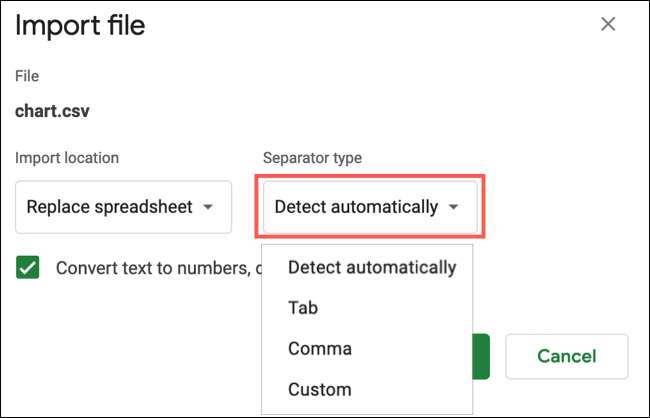
Task: Click the Separator type label
Action: (x=312, y=157)
